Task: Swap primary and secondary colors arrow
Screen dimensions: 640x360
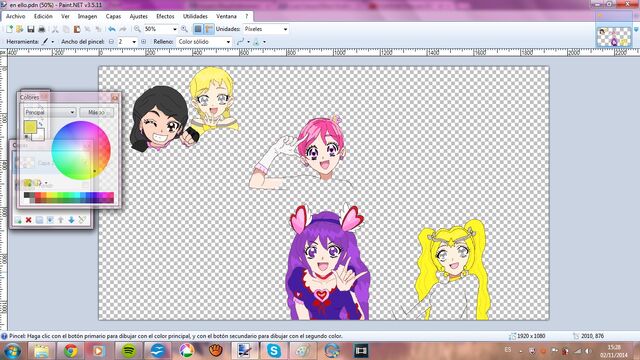Action: click(41, 123)
